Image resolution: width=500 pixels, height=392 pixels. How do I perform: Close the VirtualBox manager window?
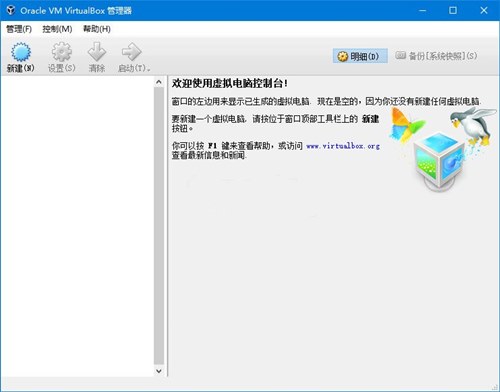pos(484,11)
